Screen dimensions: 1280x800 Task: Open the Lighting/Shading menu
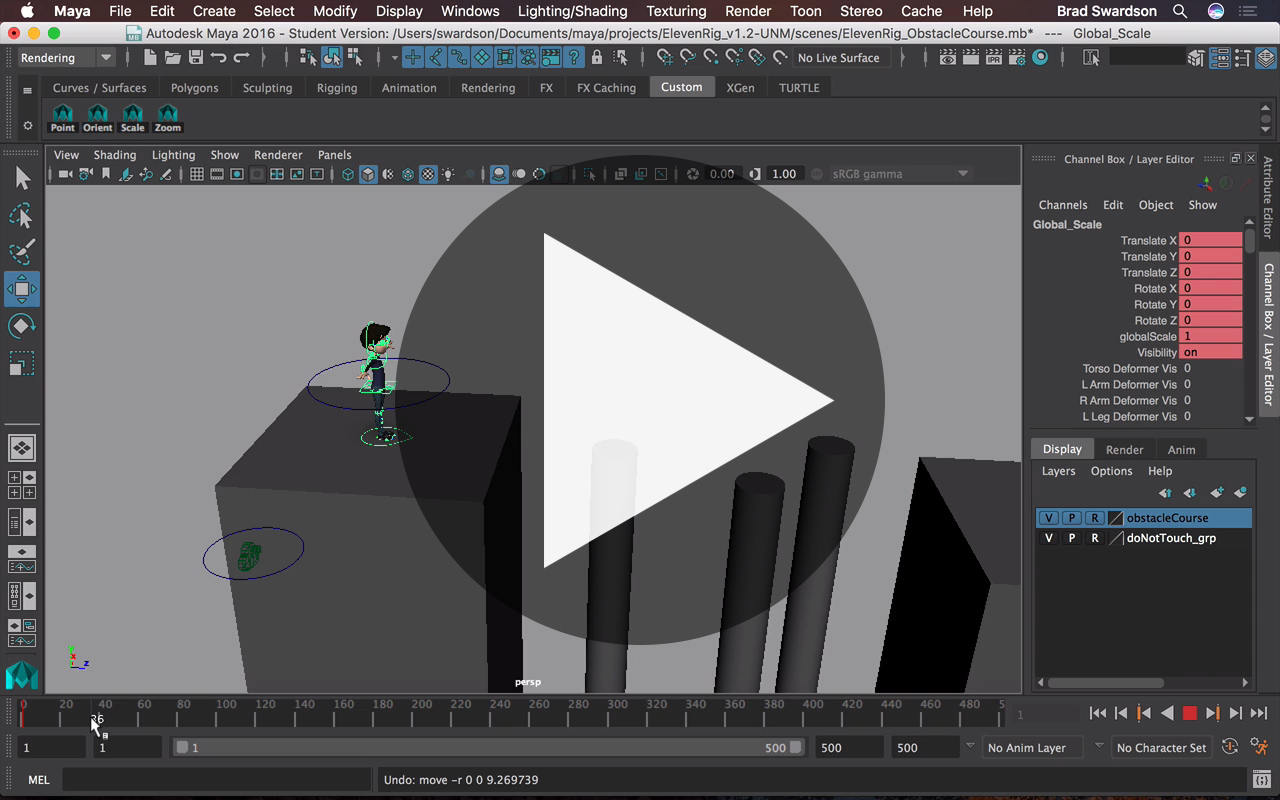[572, 11]
